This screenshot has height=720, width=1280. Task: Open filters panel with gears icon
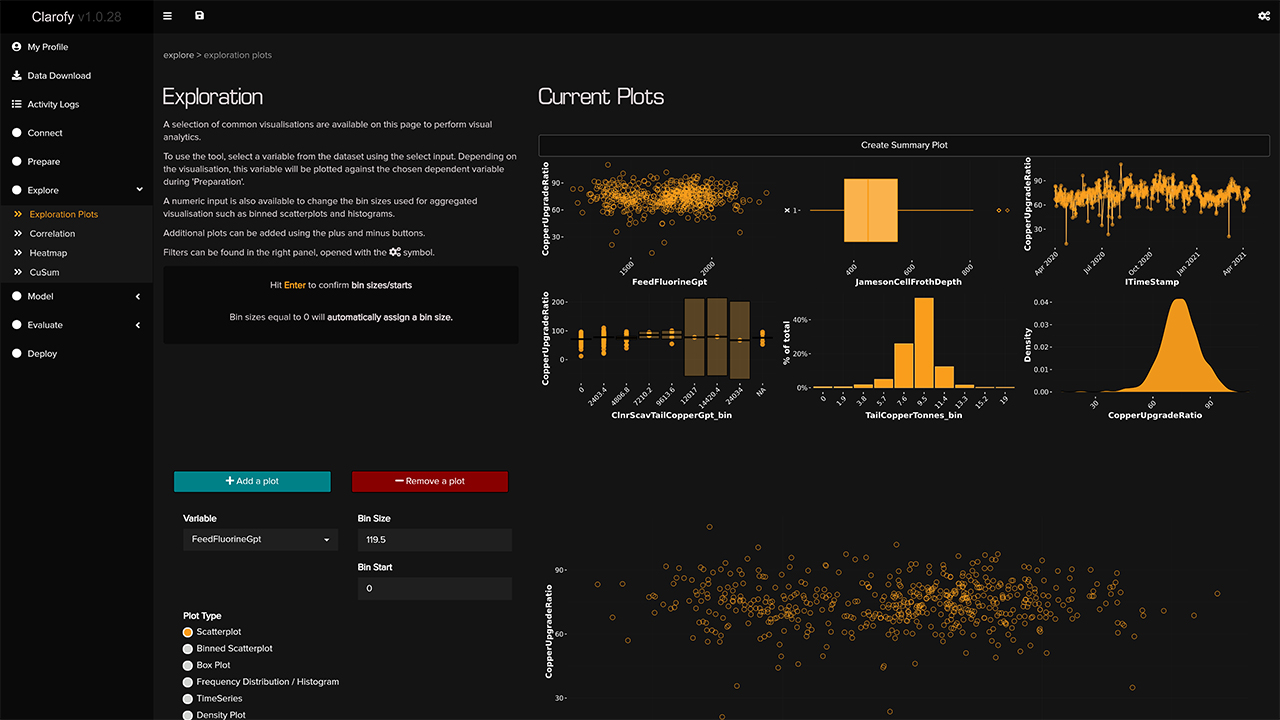1263,16
